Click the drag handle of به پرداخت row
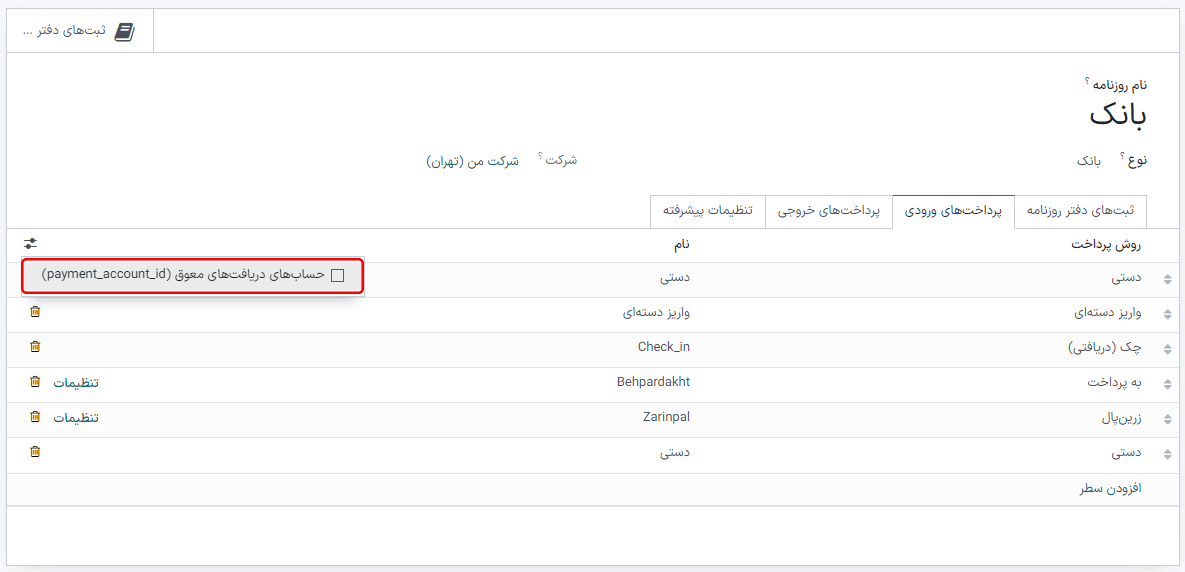This screenshot has height=572, width=1185. pyautogui.click(x=1166, y=385)
